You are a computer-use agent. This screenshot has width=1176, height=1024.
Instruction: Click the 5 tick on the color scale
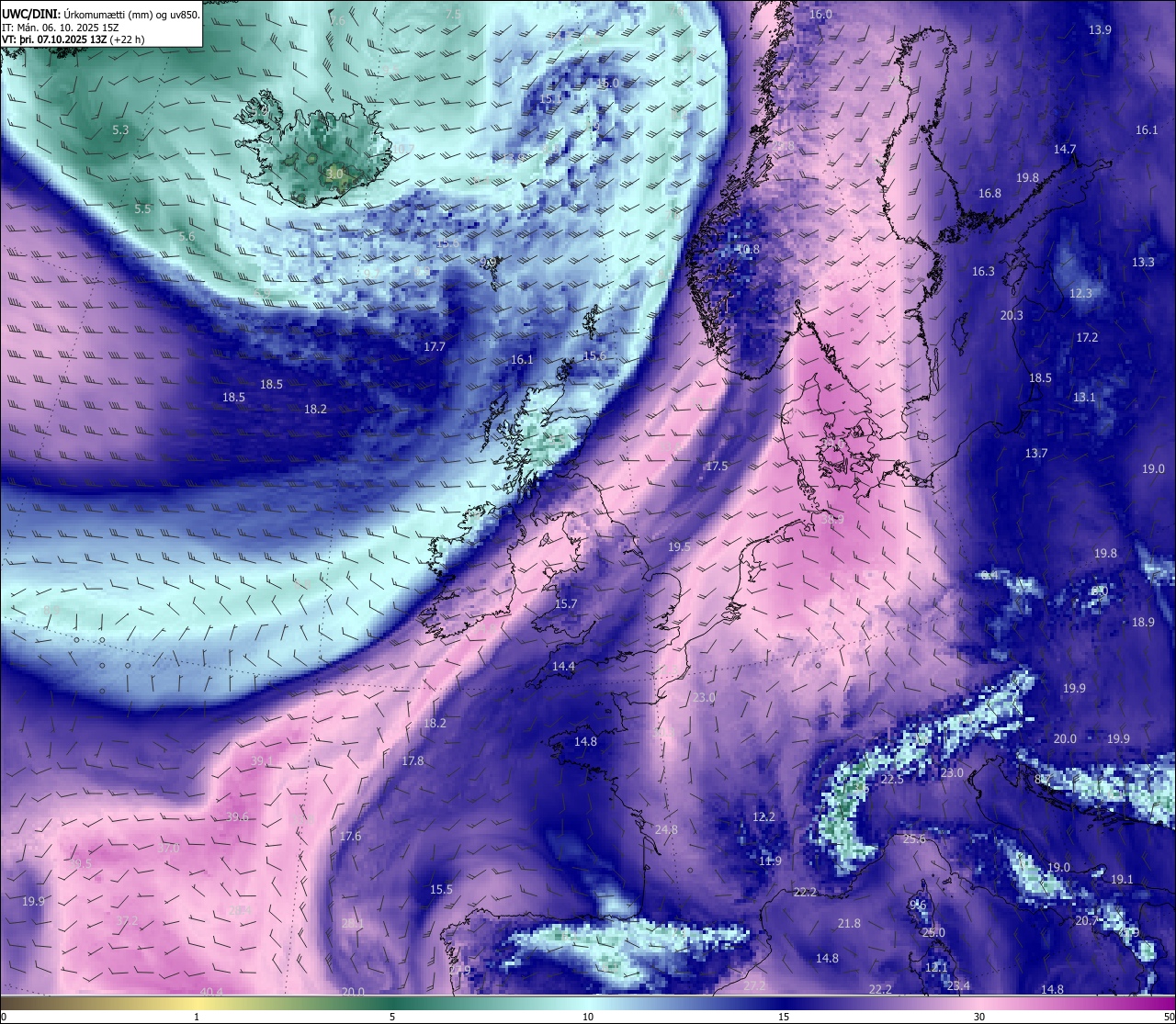pos(392,1017)
